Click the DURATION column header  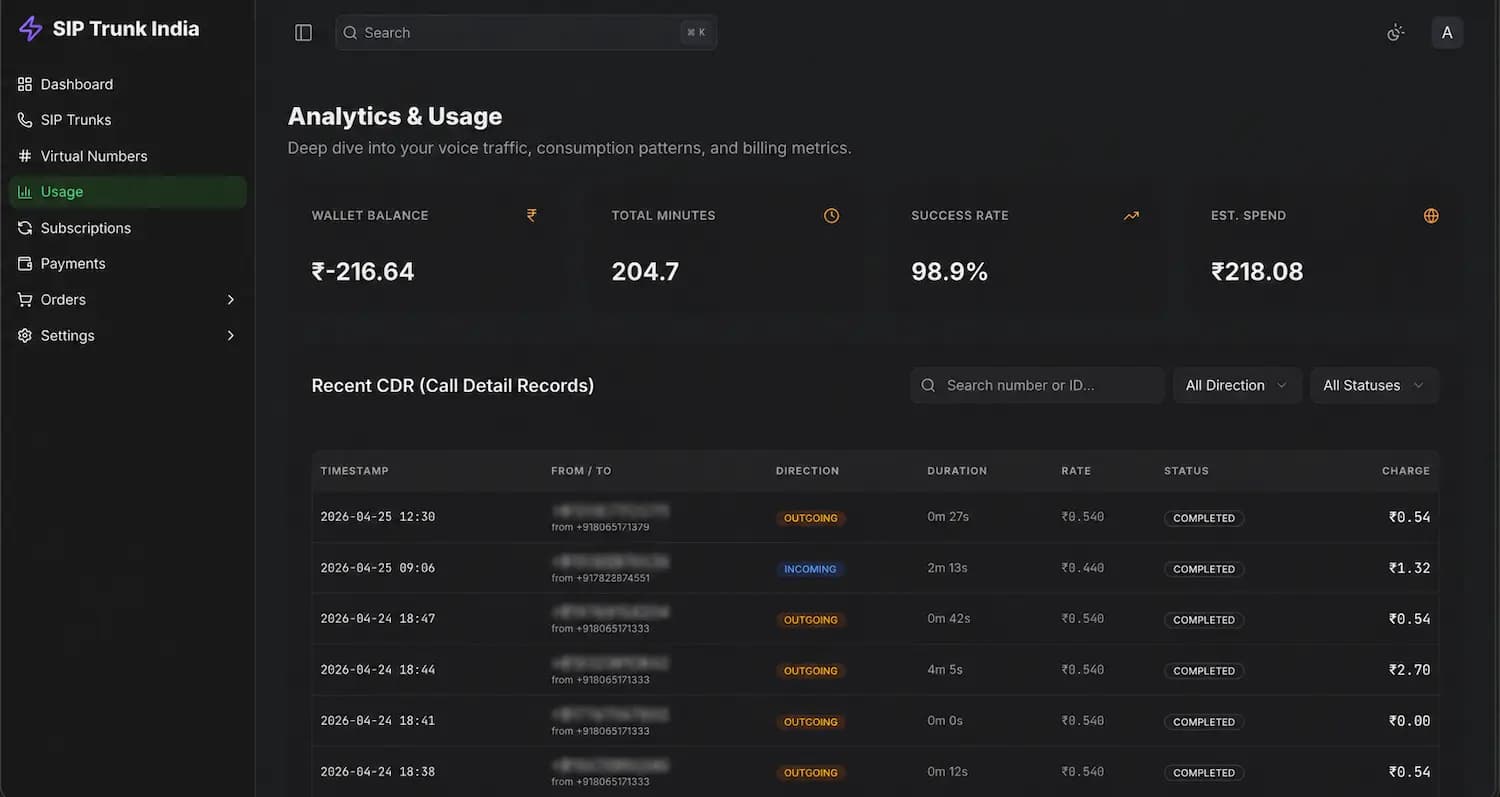957,471
